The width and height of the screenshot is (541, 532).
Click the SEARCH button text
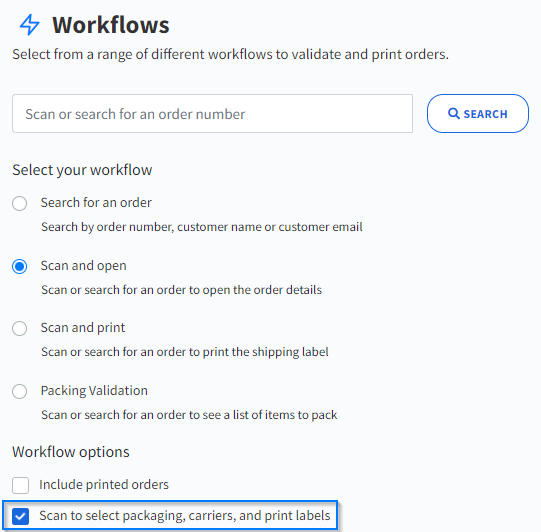tap(485, 114)
